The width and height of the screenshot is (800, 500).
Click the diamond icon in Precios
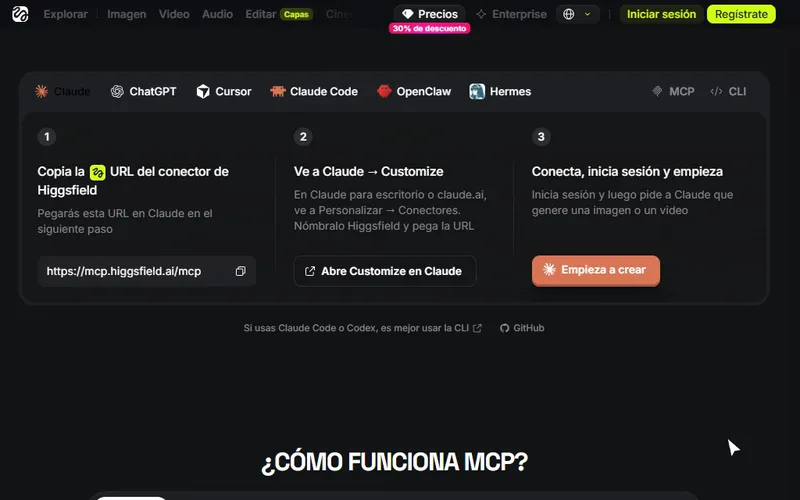pyautogui.click(x=407, y=14)
